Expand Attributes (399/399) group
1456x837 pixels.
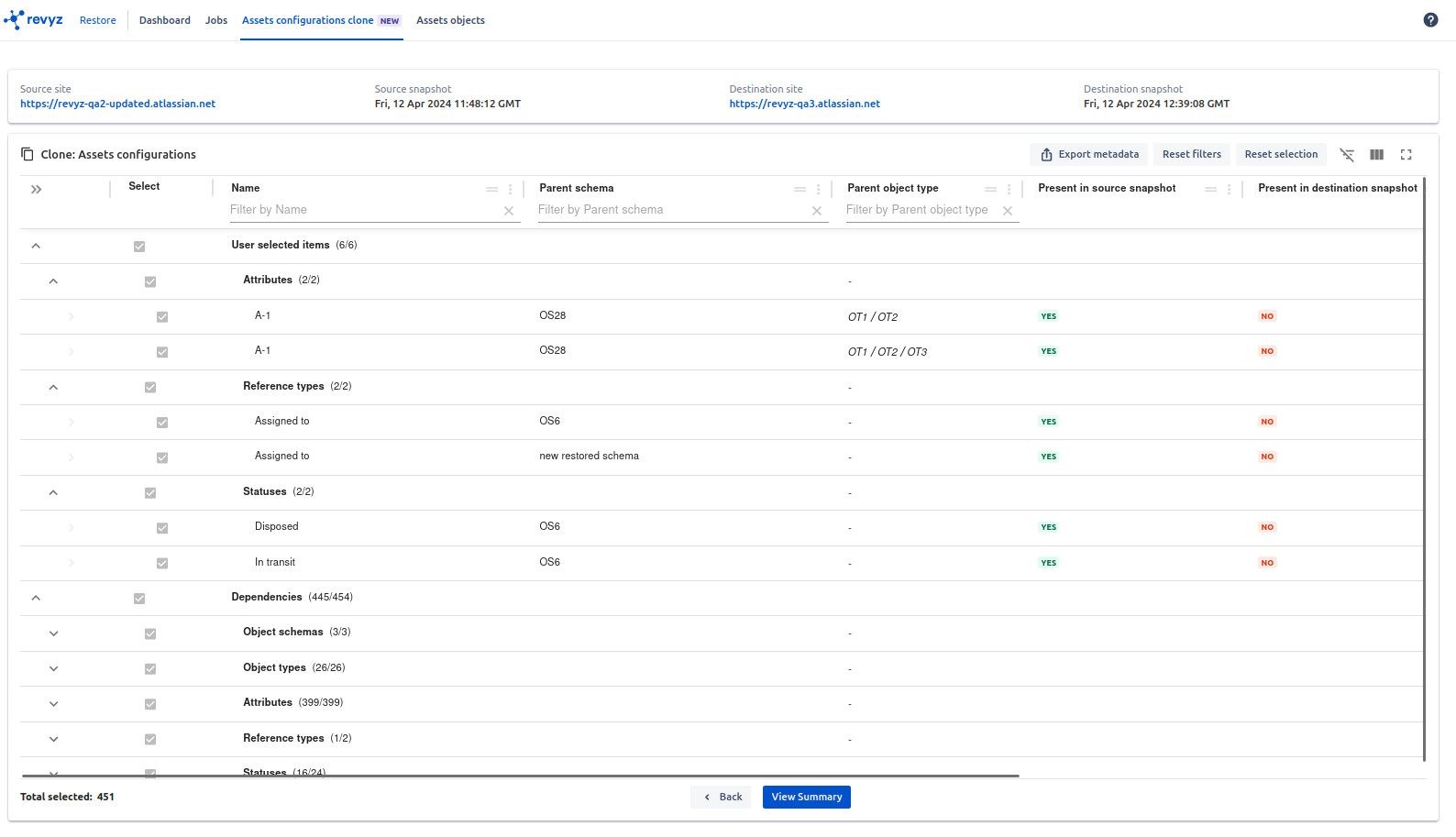(53, 704)
